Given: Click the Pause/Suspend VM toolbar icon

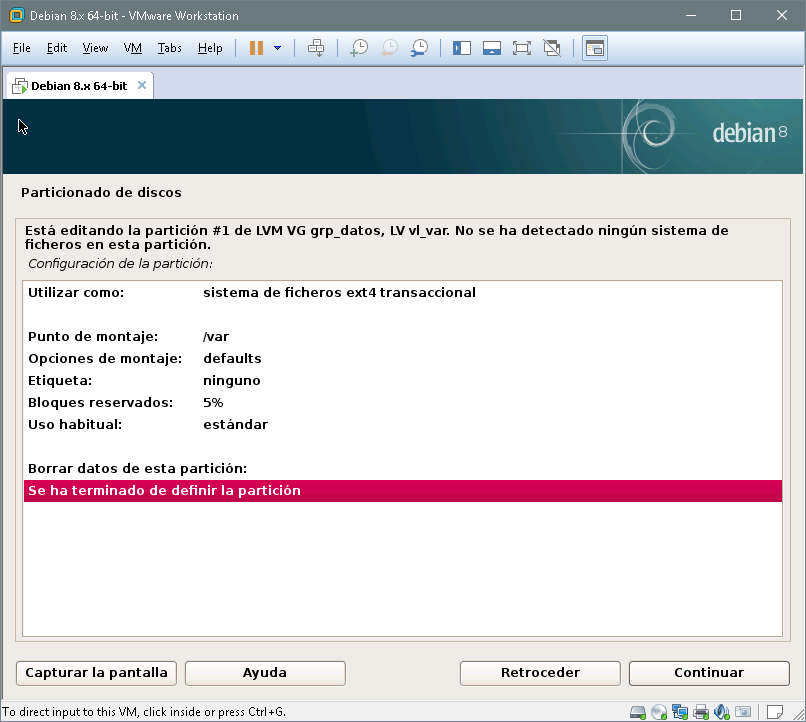Looking at the screenshot, I should 256,48.
